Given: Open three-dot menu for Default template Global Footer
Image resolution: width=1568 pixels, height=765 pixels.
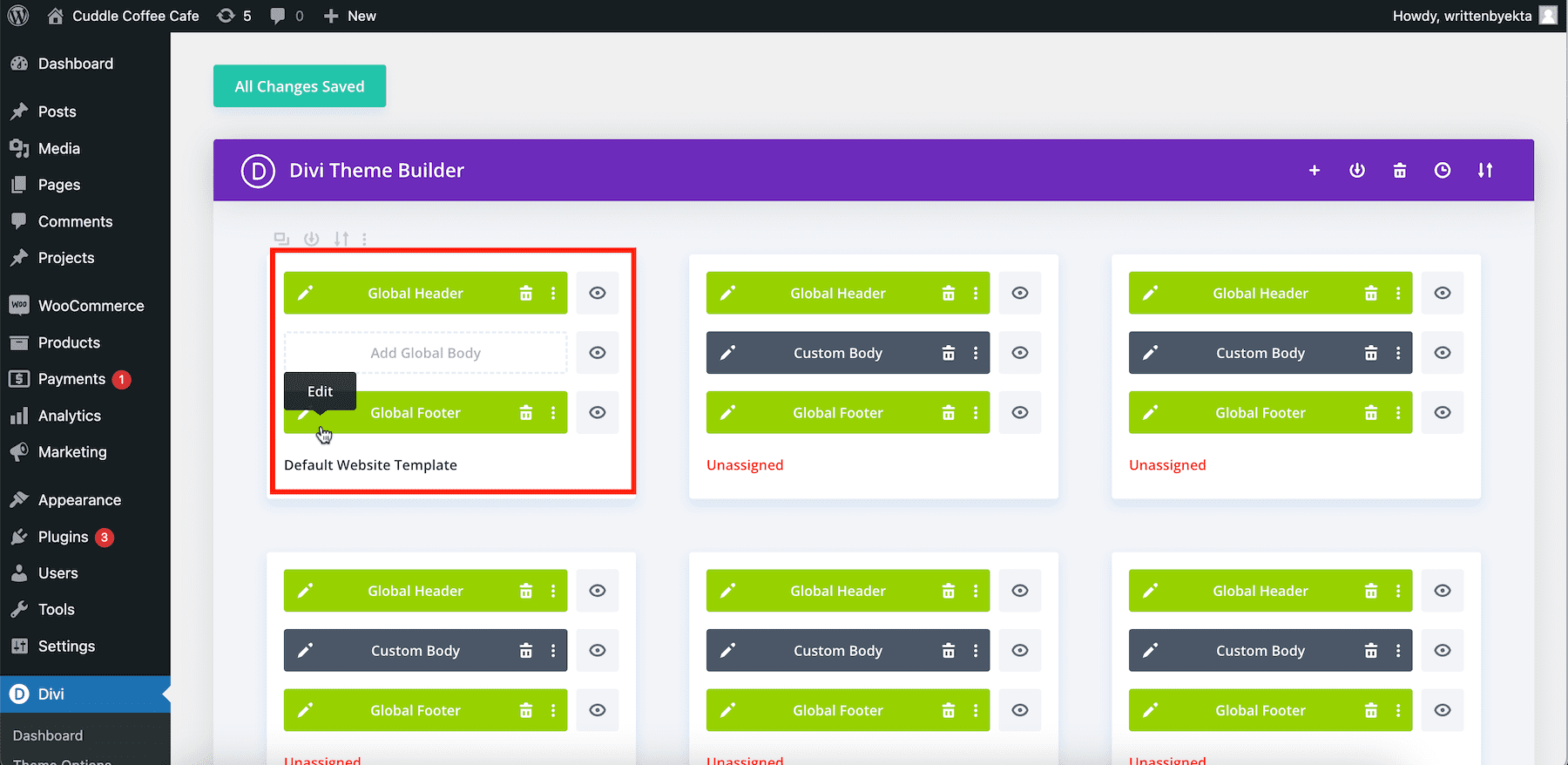Looking at the screenshot, I should [553, 413].
